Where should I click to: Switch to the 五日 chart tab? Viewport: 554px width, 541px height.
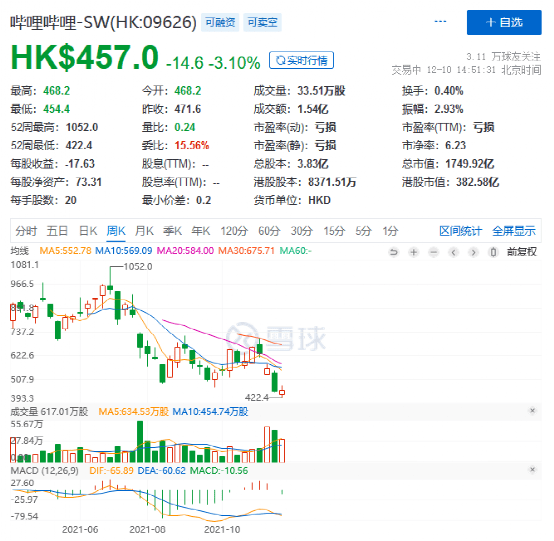pyautogui.click(x=57, y=231)
